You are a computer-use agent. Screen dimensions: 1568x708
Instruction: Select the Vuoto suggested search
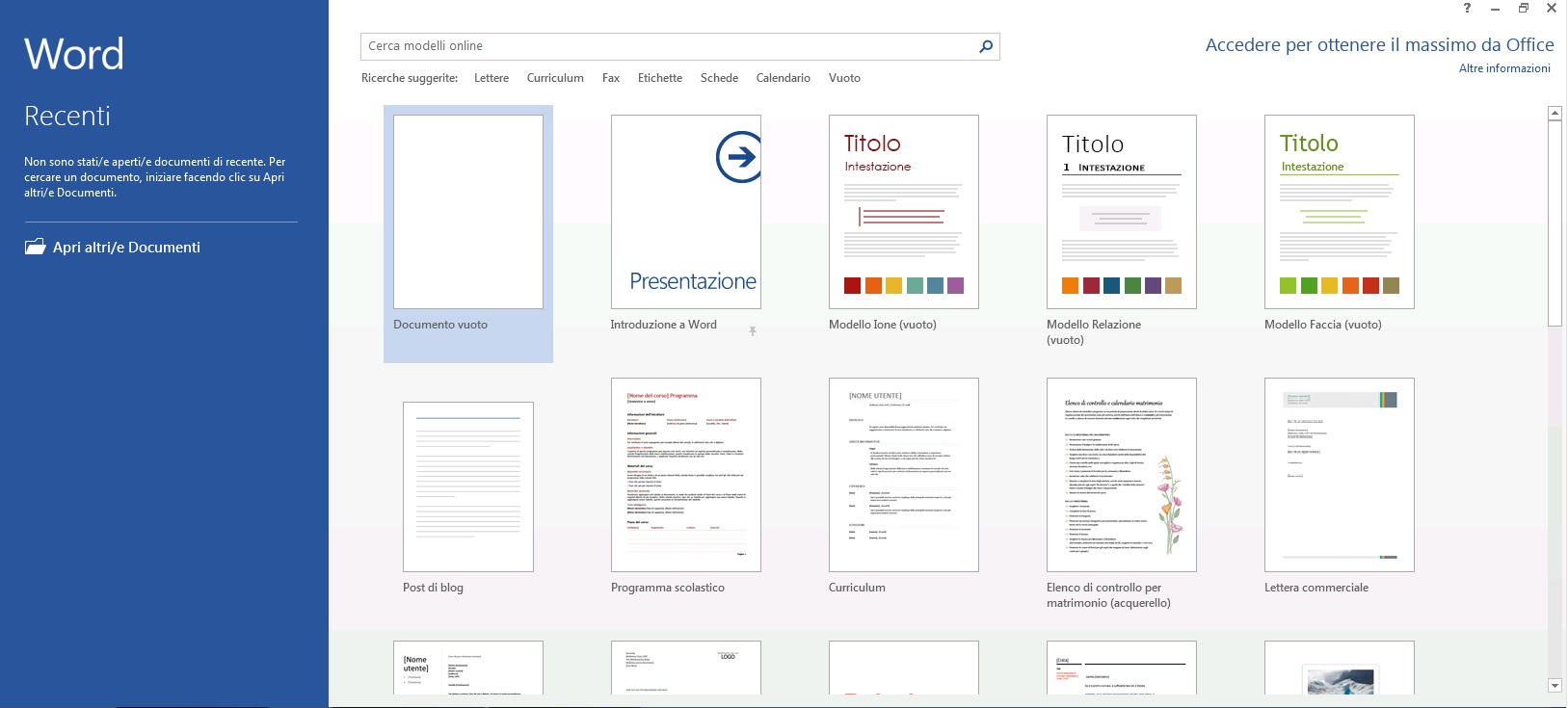[844, 78]
